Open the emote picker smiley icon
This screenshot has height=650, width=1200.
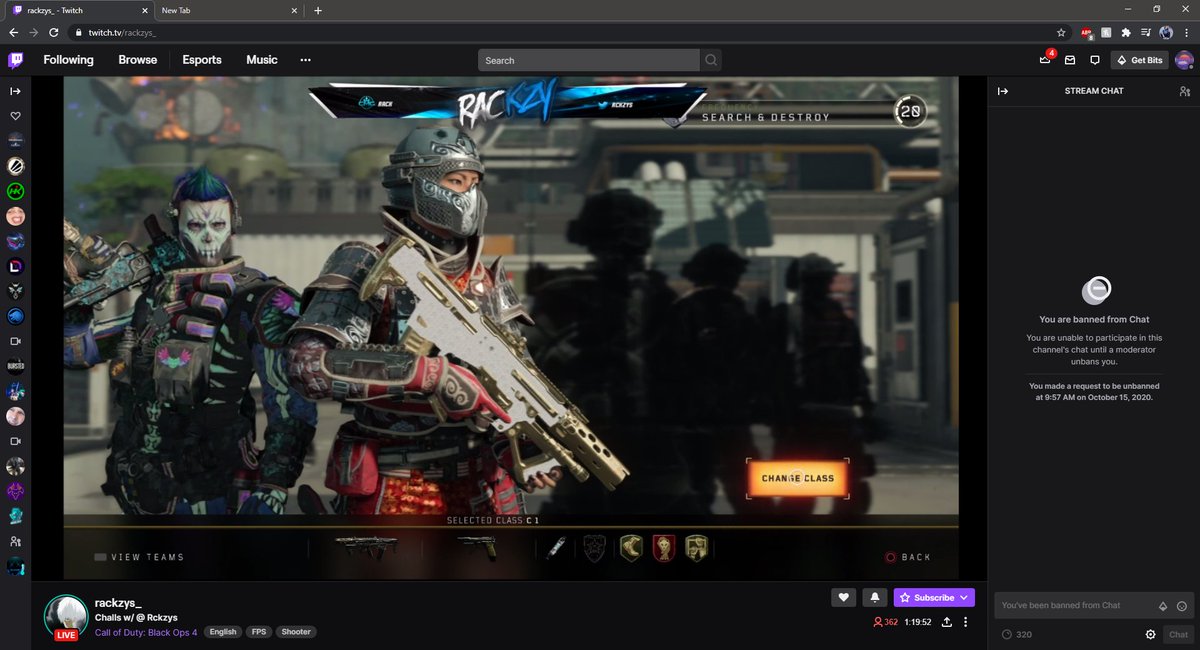click(x=1182, y=606)
